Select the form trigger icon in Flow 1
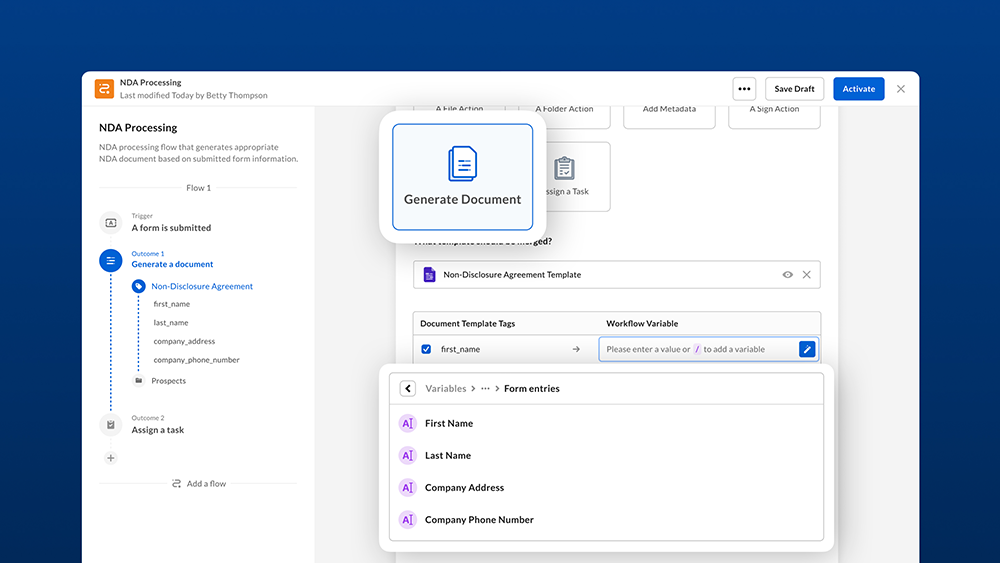Image resolution: width=1000 pixels, height=563 pixels. pos(110,223)
